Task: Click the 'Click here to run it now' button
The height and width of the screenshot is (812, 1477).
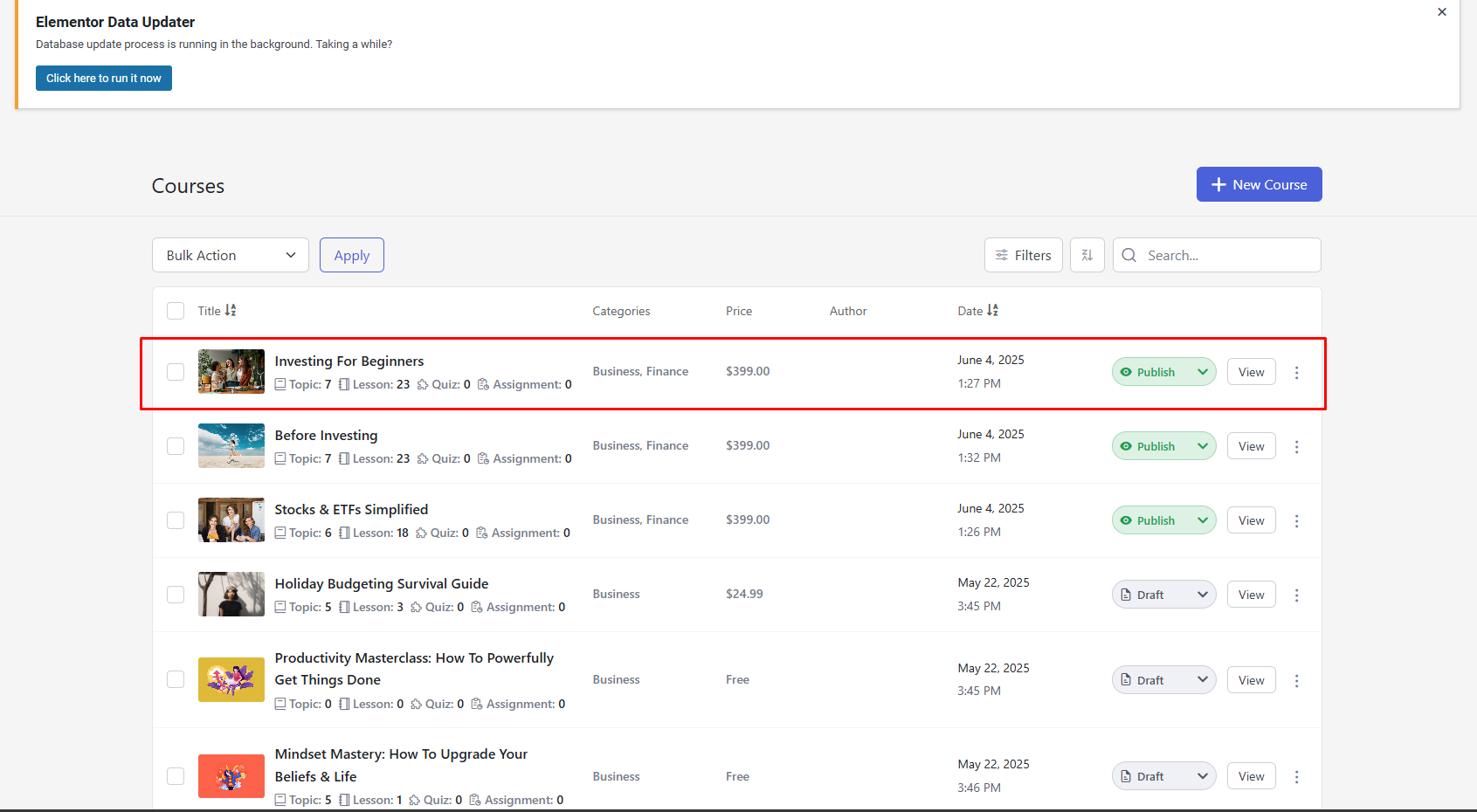Action: 104,78
